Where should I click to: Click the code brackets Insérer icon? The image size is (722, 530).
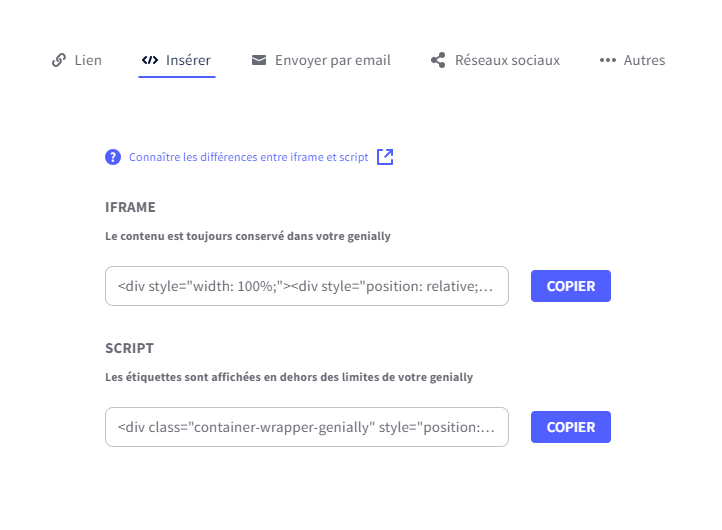tap(149, 60)
